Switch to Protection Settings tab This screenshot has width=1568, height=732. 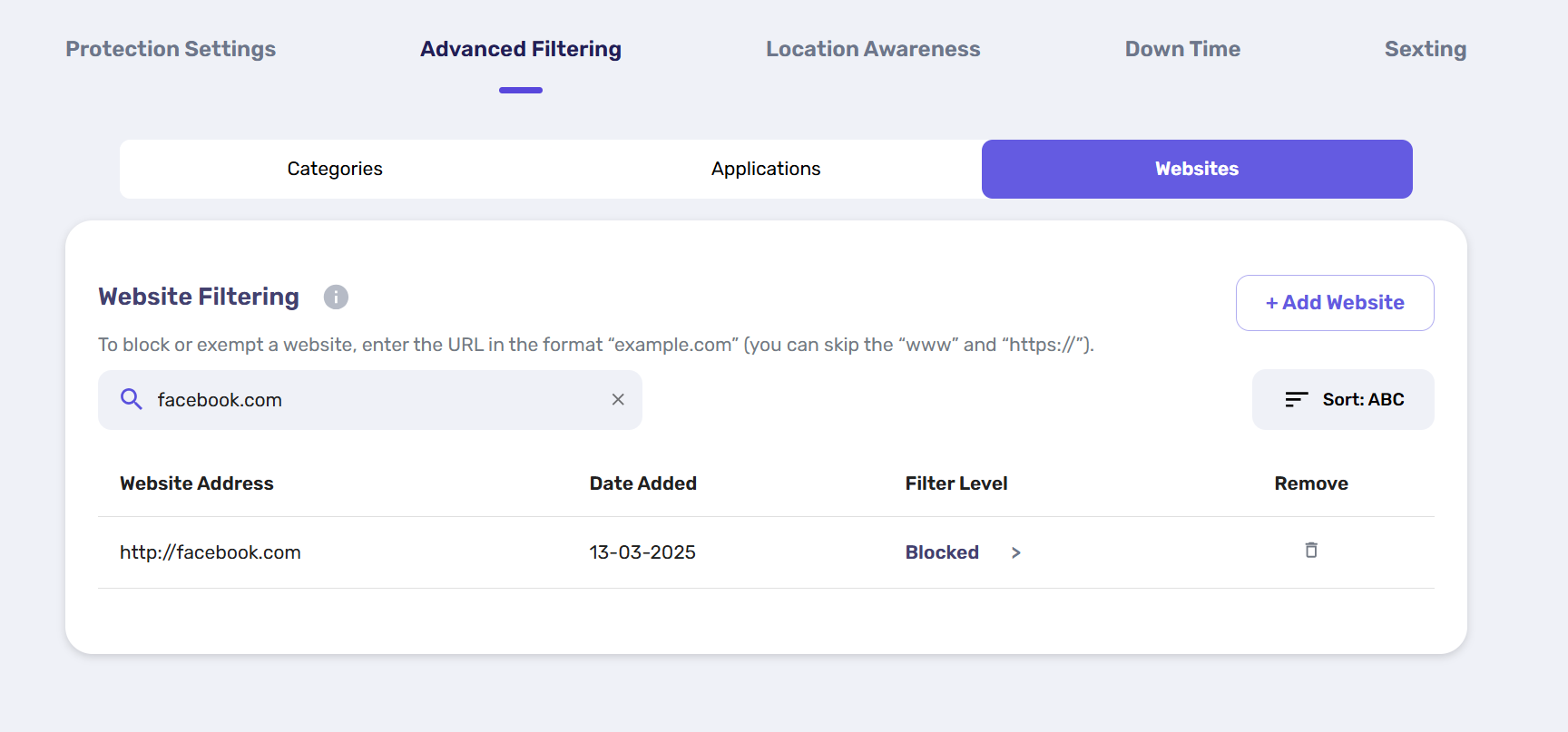[171, 49]
